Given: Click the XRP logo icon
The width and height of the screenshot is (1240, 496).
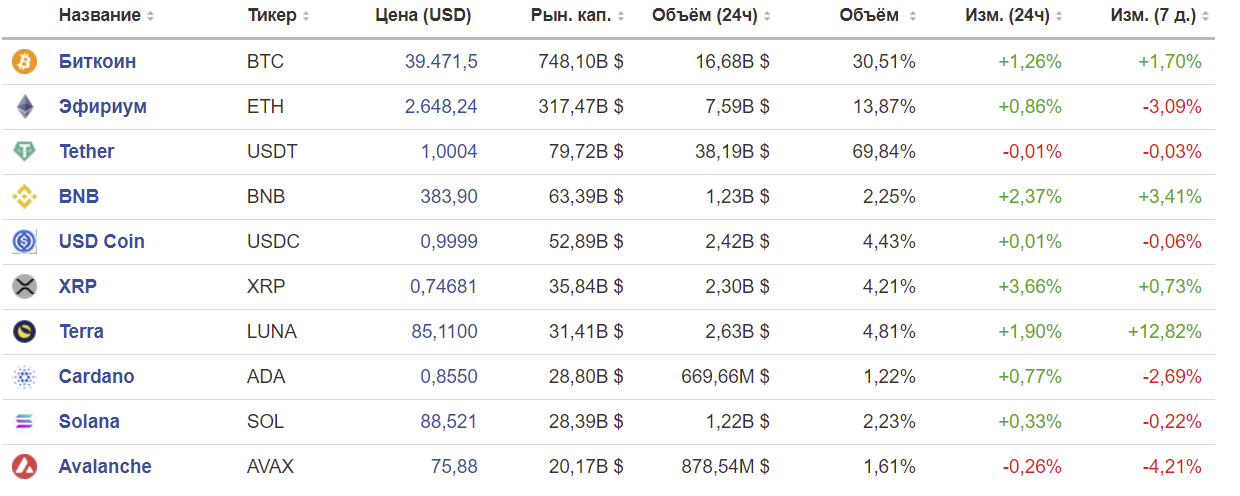Looking at the screenshot, I should (x=24, y=287).
